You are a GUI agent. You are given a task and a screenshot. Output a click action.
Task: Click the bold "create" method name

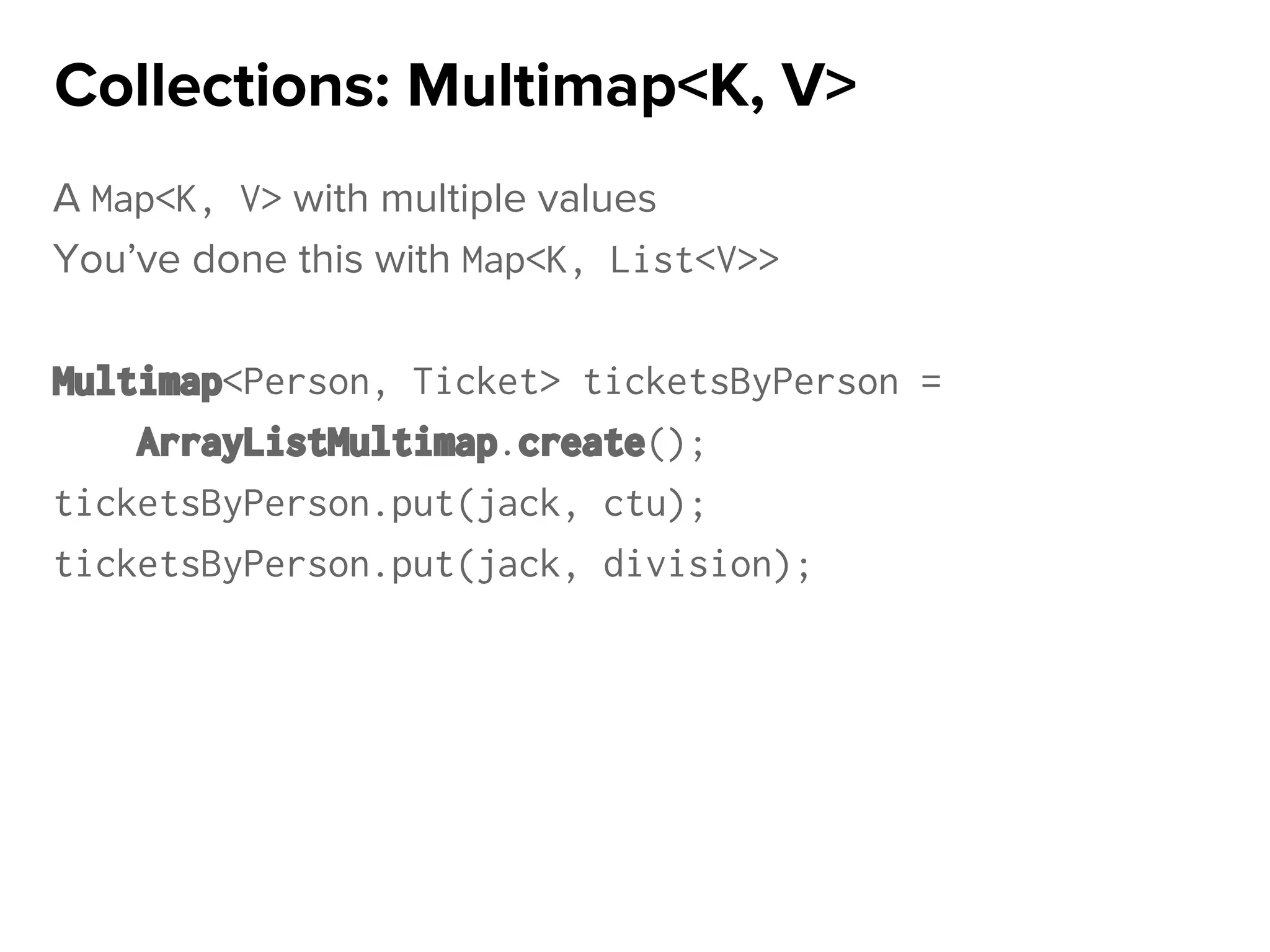tap(581, 443)
